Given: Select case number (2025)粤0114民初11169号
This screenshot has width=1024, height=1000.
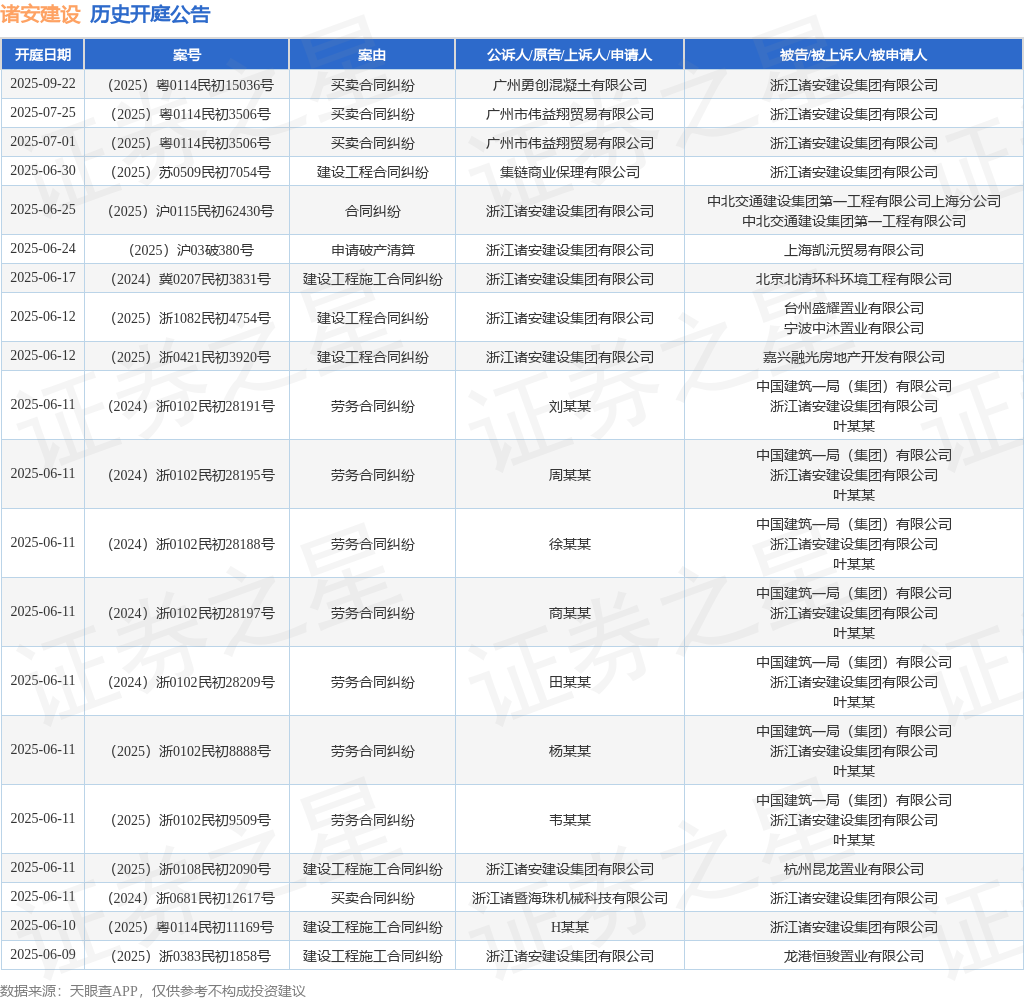Looking at the screenshot, I should pos(191,927).
